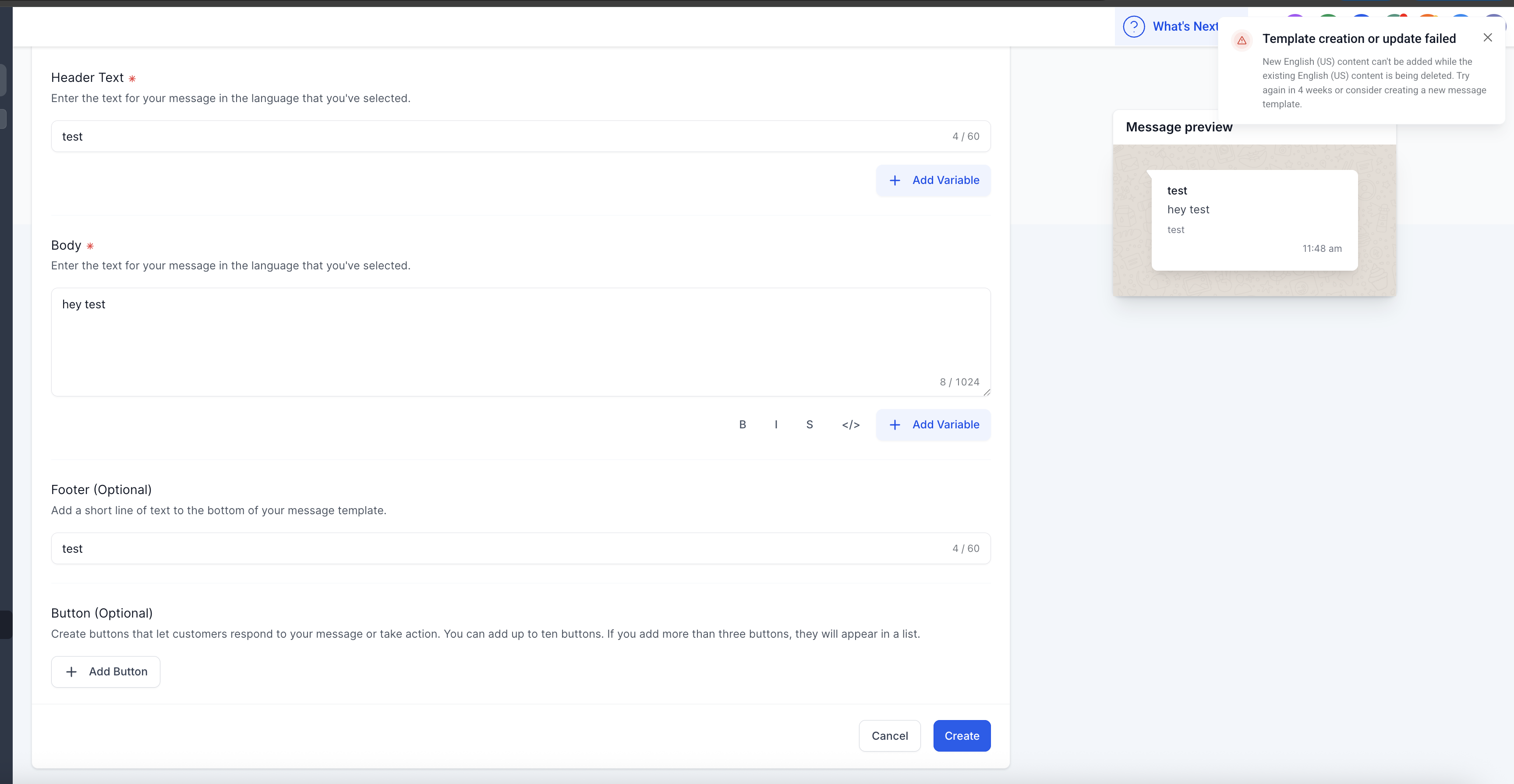Click the Add Button option
The image size is (1514, 784).
[x=106, y=671]
